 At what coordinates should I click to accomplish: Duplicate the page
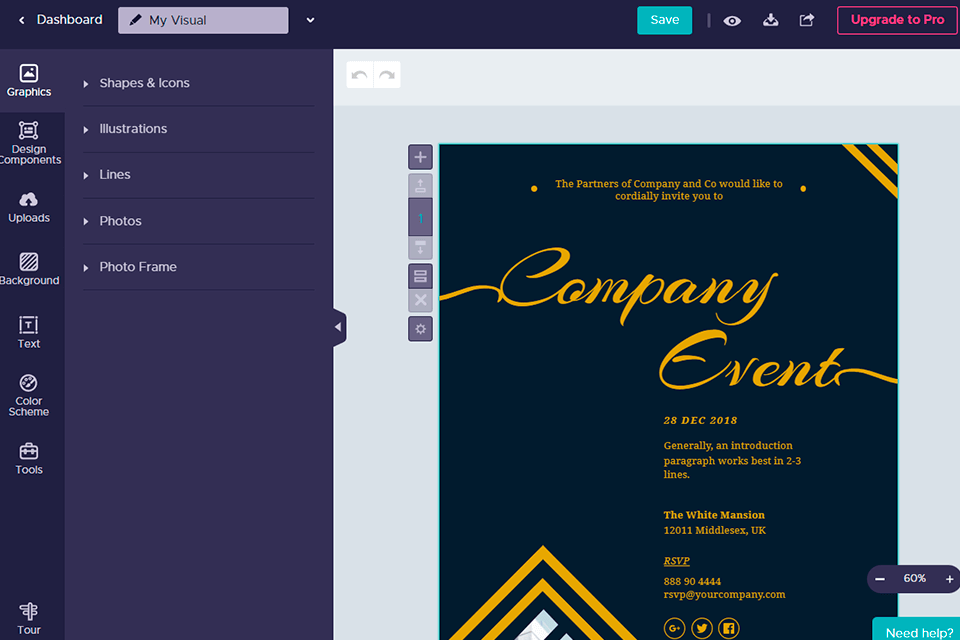click(x=420, y=276)
